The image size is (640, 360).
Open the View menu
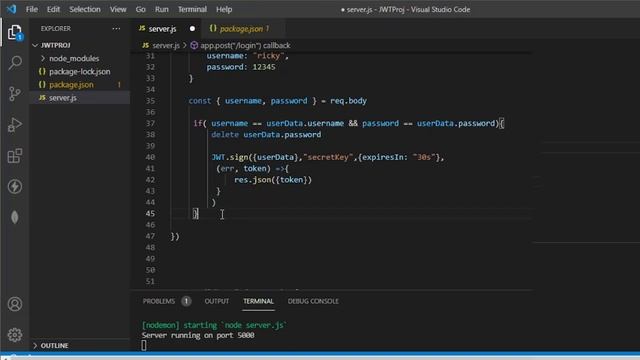point(118,9)
